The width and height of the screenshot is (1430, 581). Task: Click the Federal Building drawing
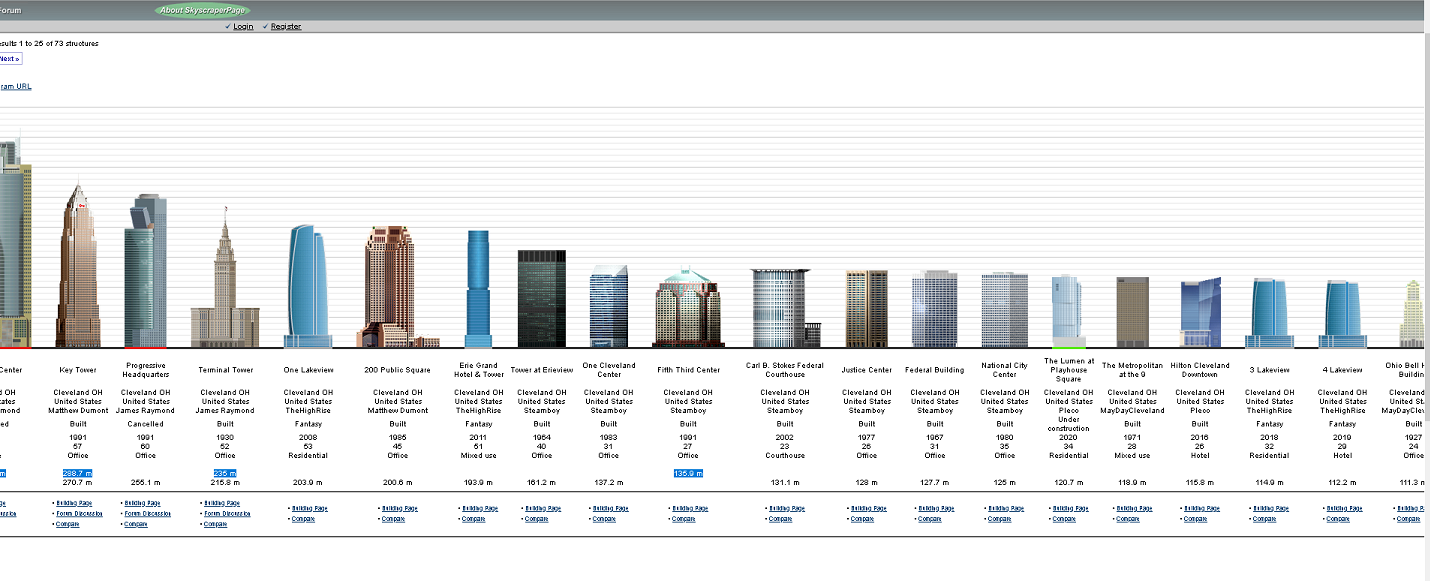[934, 309]
